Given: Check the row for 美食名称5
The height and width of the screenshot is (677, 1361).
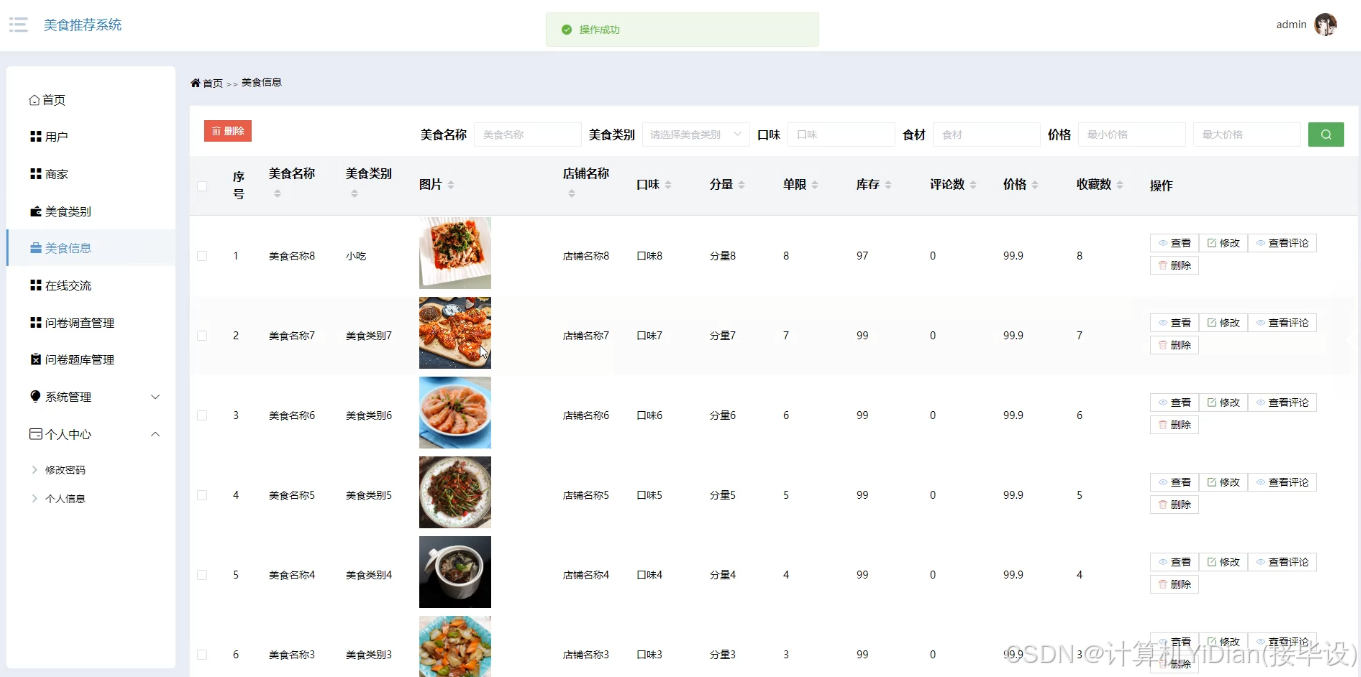Looking at the screenshot, I should [x=202, y=495].
